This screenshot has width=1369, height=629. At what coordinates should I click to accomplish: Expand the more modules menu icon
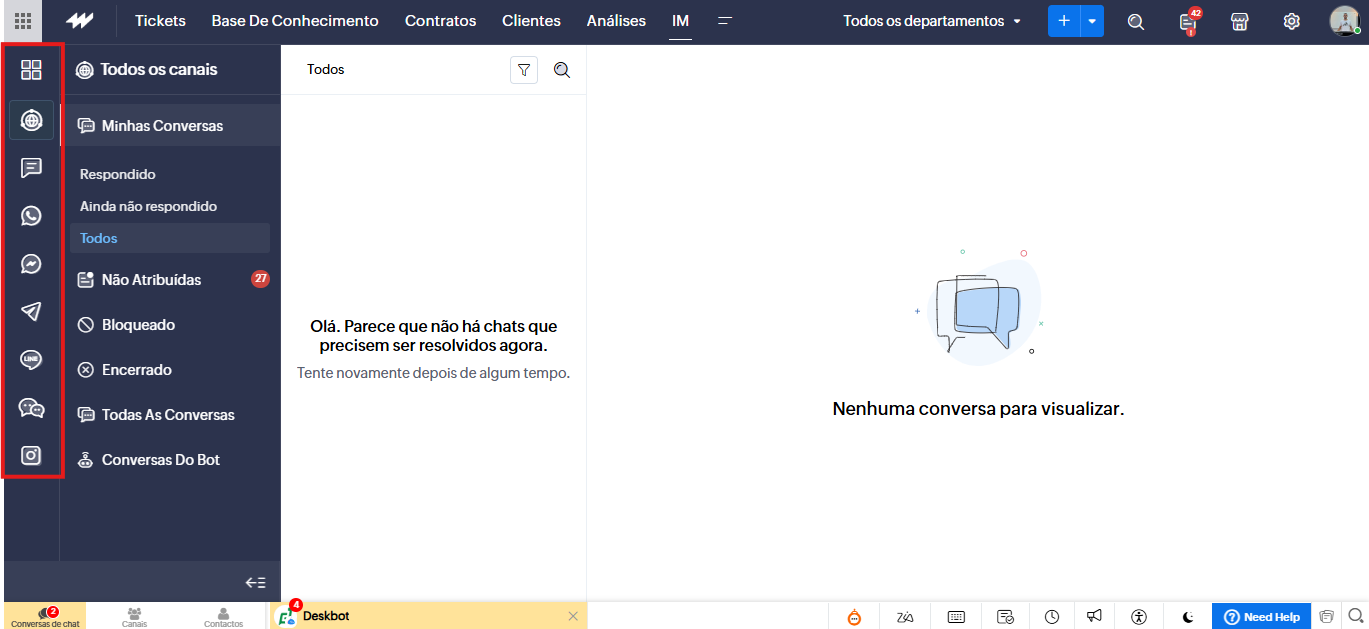click(x=725, y=21)
